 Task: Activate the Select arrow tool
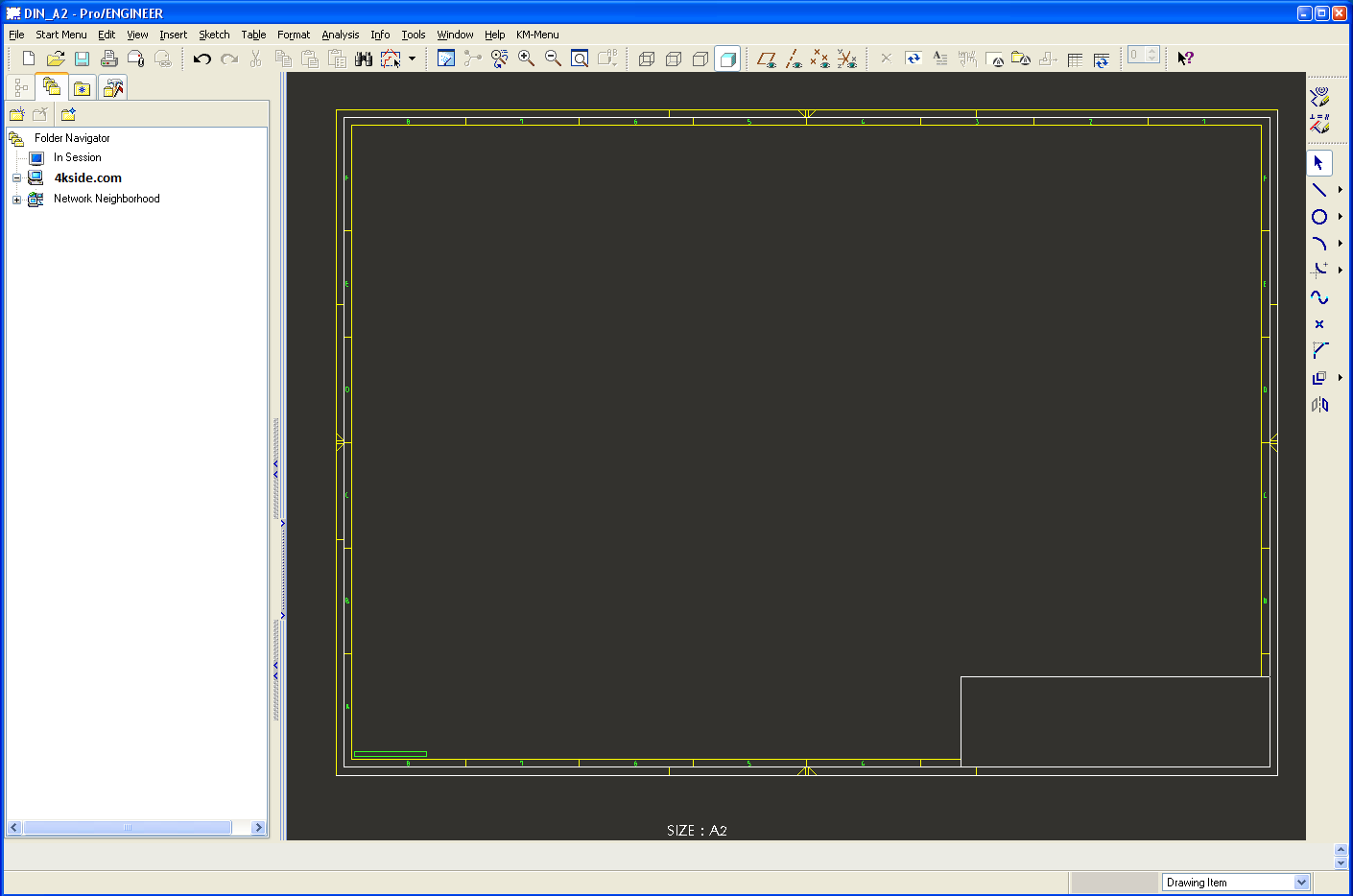tap(1319, 163)
